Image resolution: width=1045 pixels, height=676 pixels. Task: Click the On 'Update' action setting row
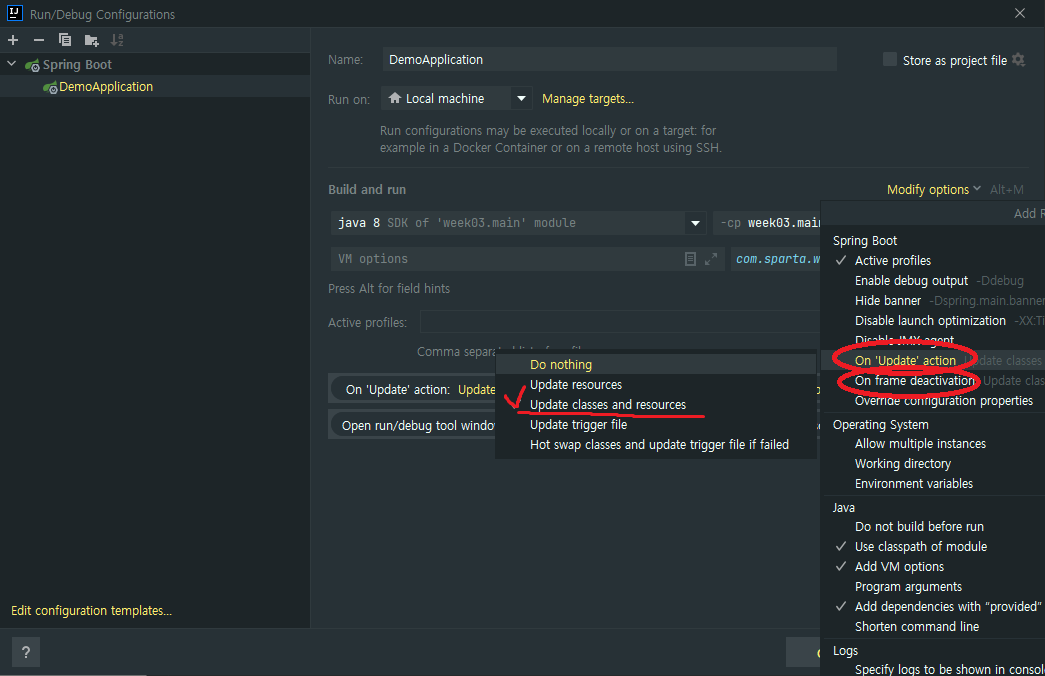pos(412,389)
